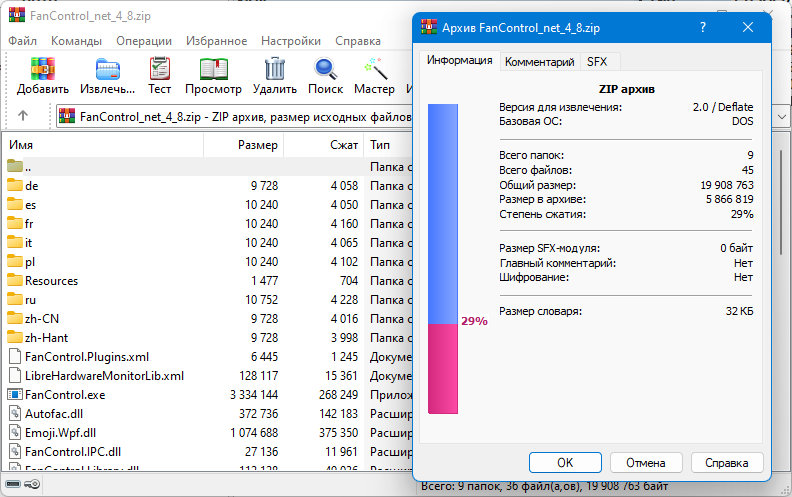The image size is (792, 497).
Task: Click the OK button
Action: coord(565,463)
